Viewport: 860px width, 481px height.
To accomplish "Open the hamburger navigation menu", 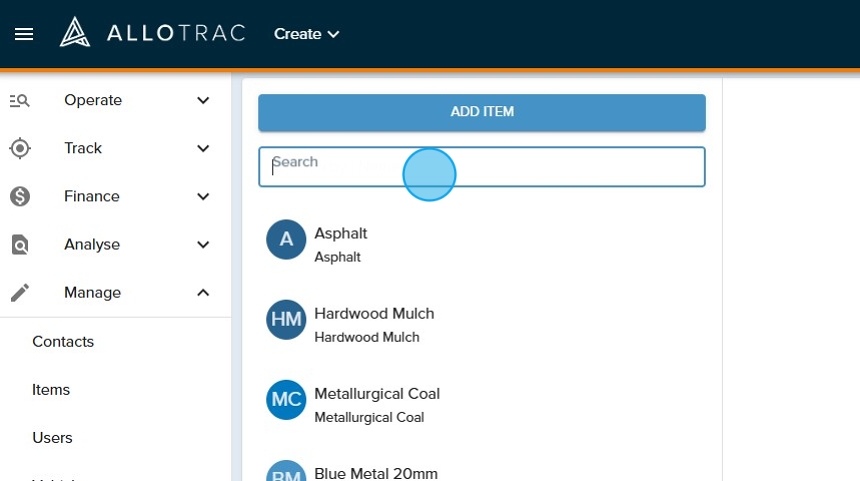I will (24, 34).
